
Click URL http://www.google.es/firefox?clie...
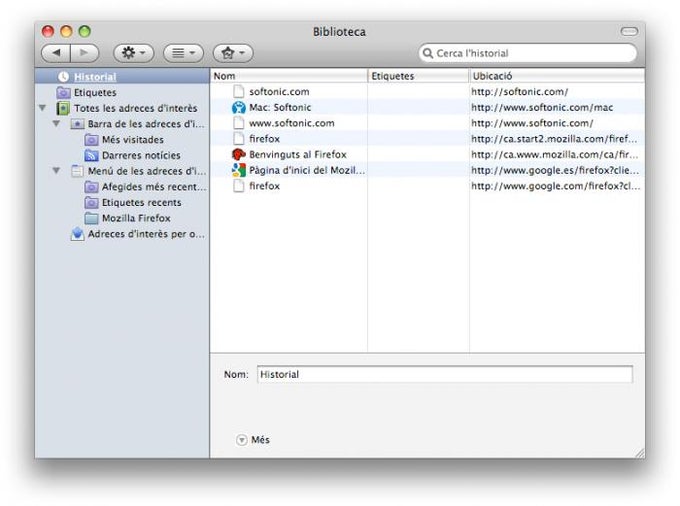(555, 170)
